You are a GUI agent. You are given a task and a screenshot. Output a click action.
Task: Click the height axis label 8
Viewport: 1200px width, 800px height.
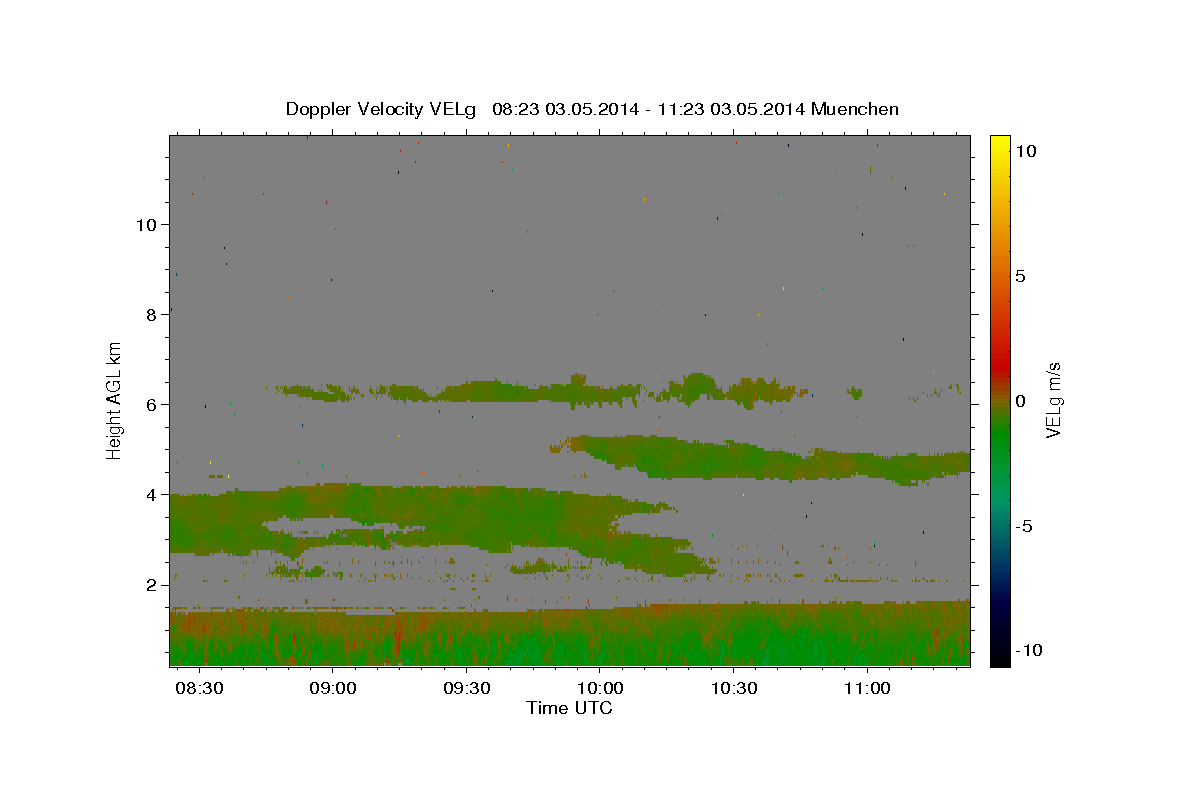pyautogui.click(x=152, y=314)
